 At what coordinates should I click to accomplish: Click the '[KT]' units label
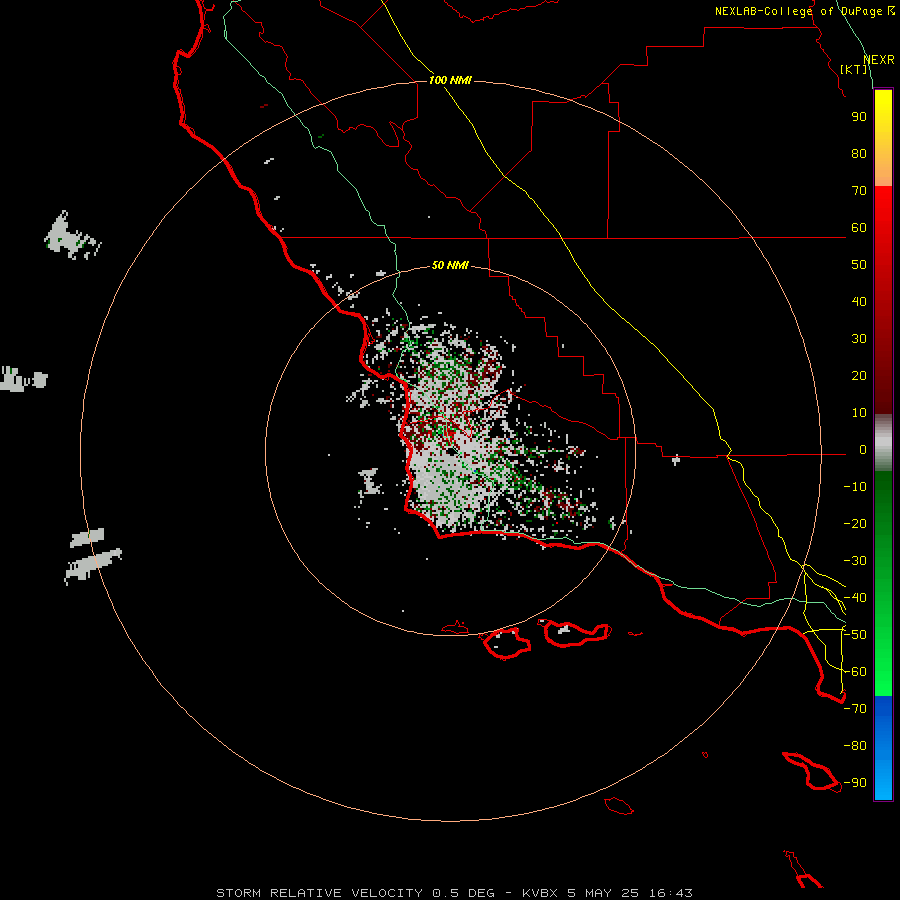[x=854, y=69]
